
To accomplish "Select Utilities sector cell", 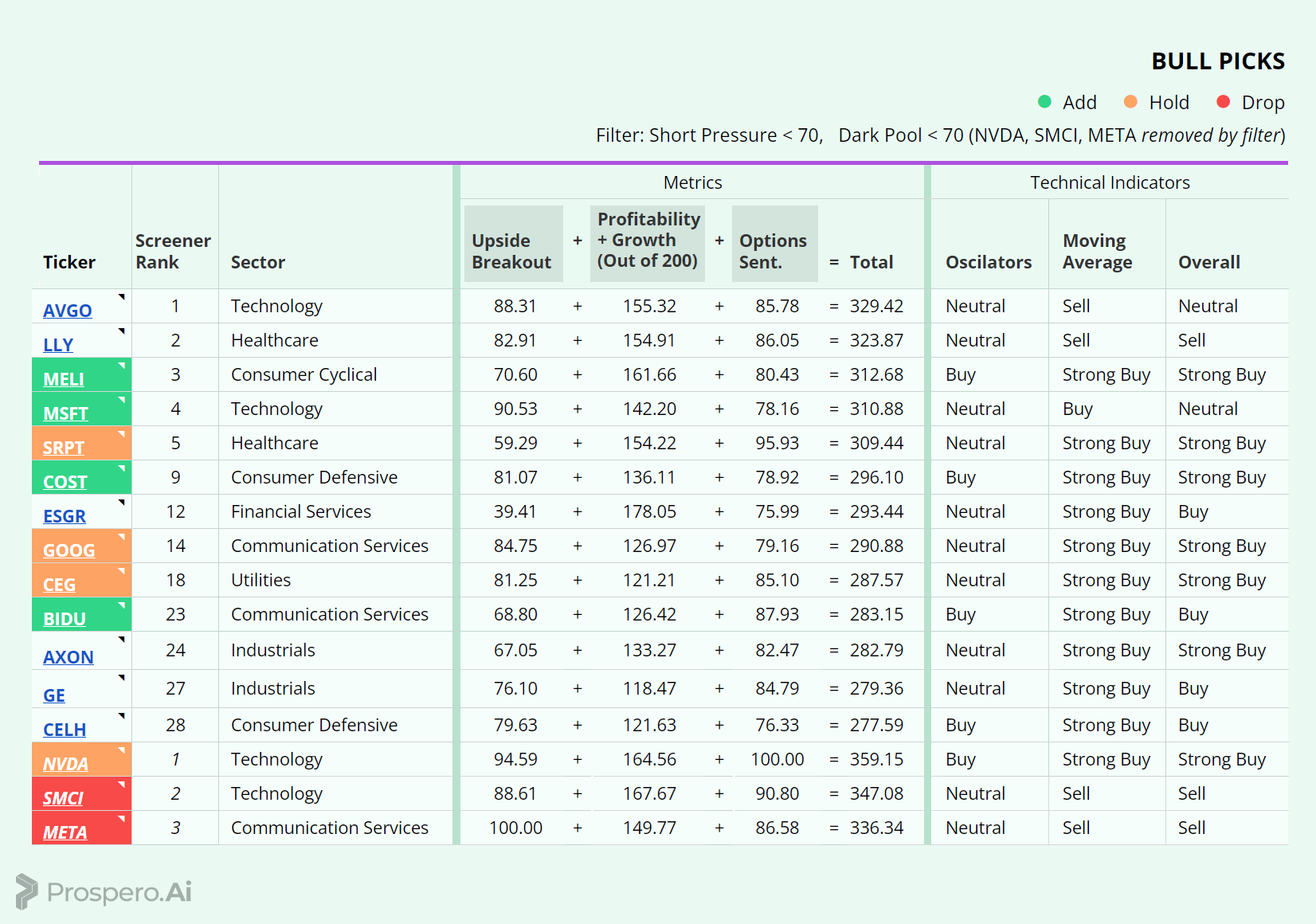I will click(260, 580).
